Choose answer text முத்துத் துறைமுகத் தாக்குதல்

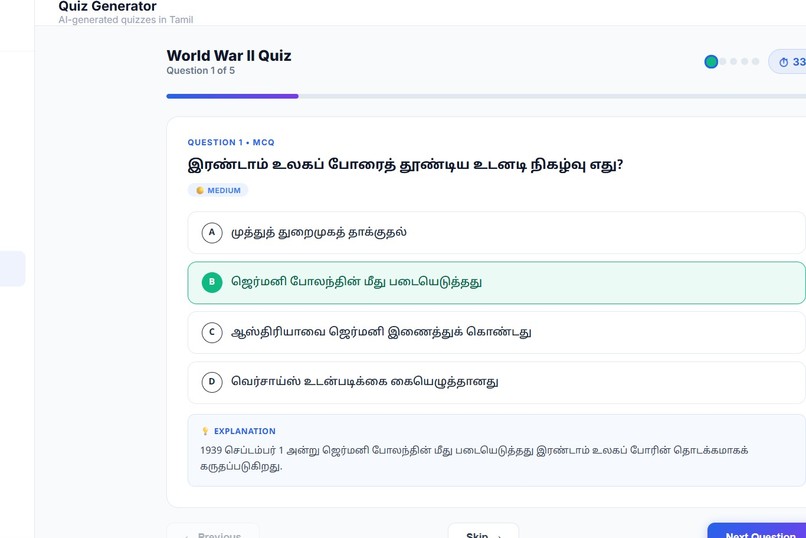coord(319,233)
